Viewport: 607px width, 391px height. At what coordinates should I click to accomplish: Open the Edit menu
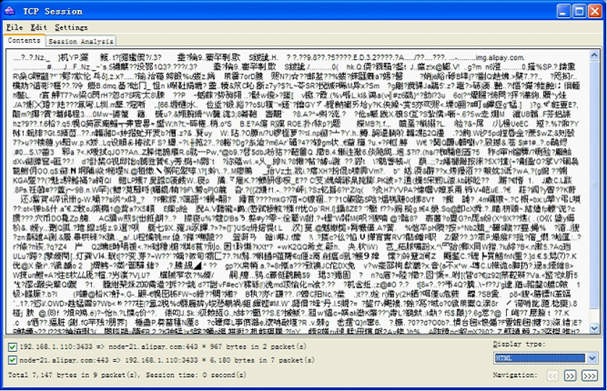coord(39,27)
